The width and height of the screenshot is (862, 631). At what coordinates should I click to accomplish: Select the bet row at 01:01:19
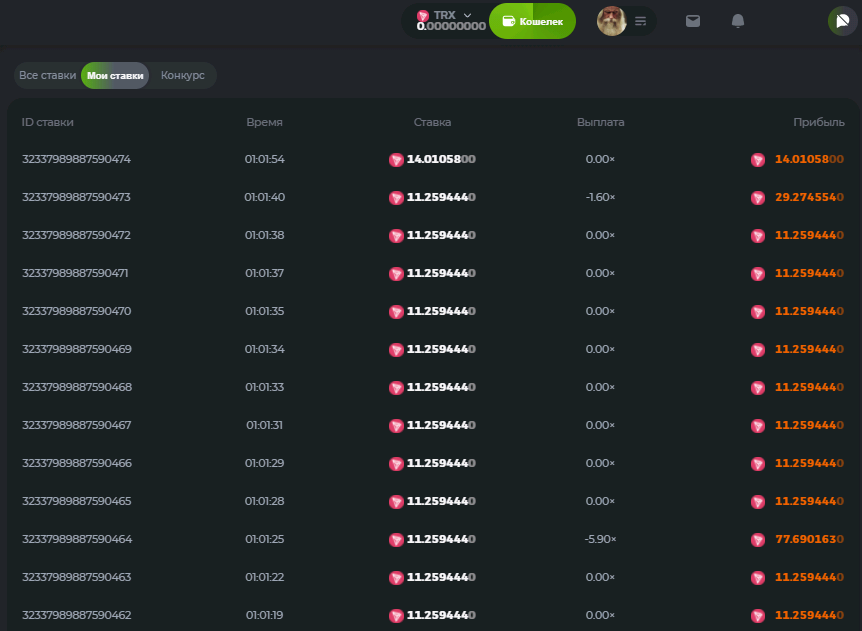coord(264,615)
